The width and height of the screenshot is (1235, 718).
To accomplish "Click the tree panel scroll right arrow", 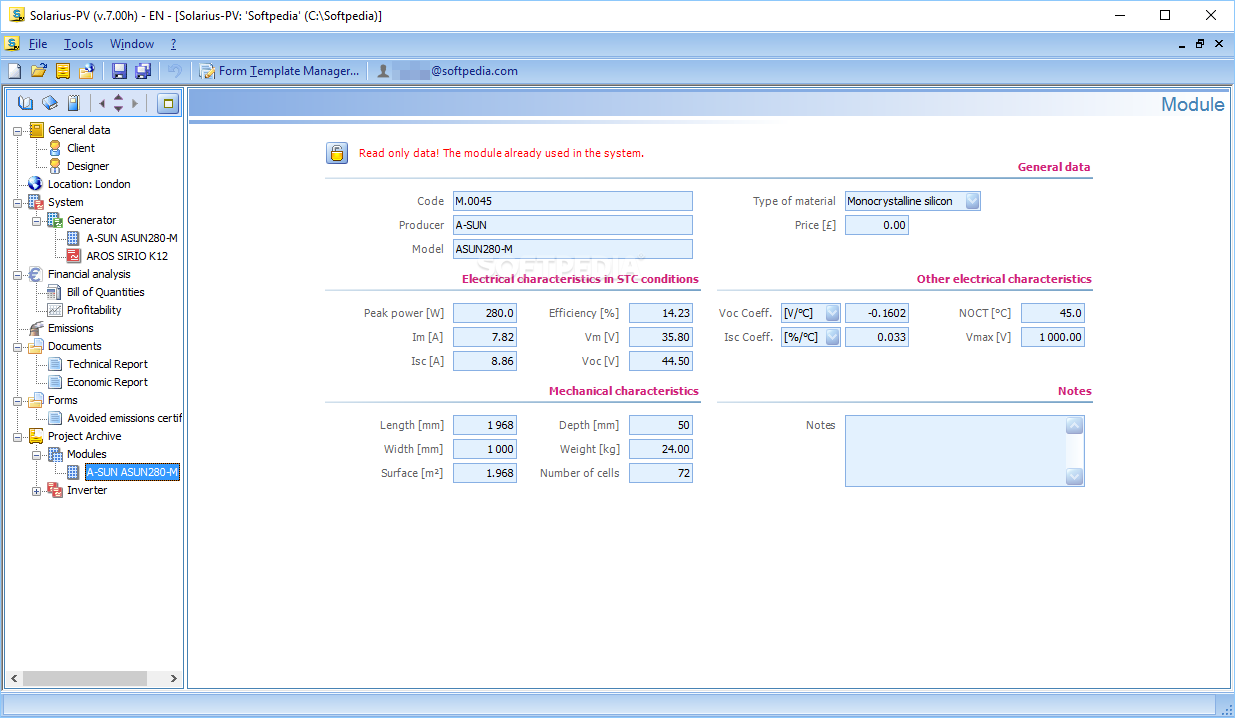I will [x=174, y=679].
